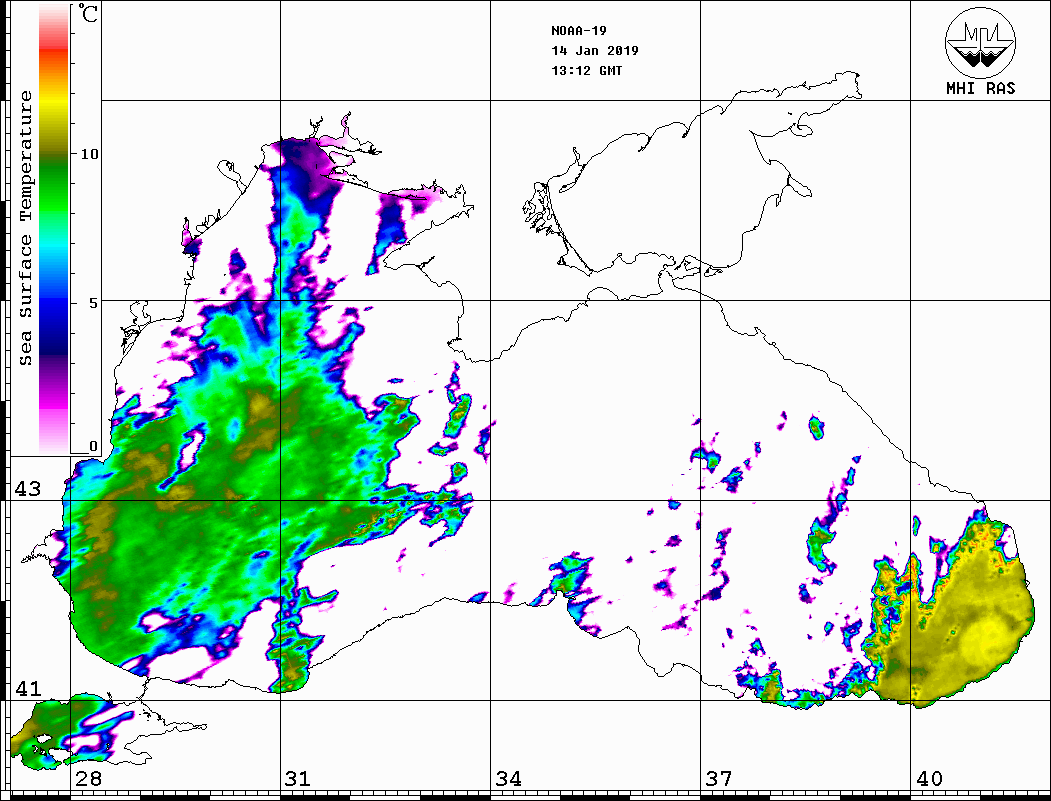This screenshot has height=801, width=1051.
Task: Click the '5' tick on color scale
Action: pyautogui.click(x=93, y=303)
